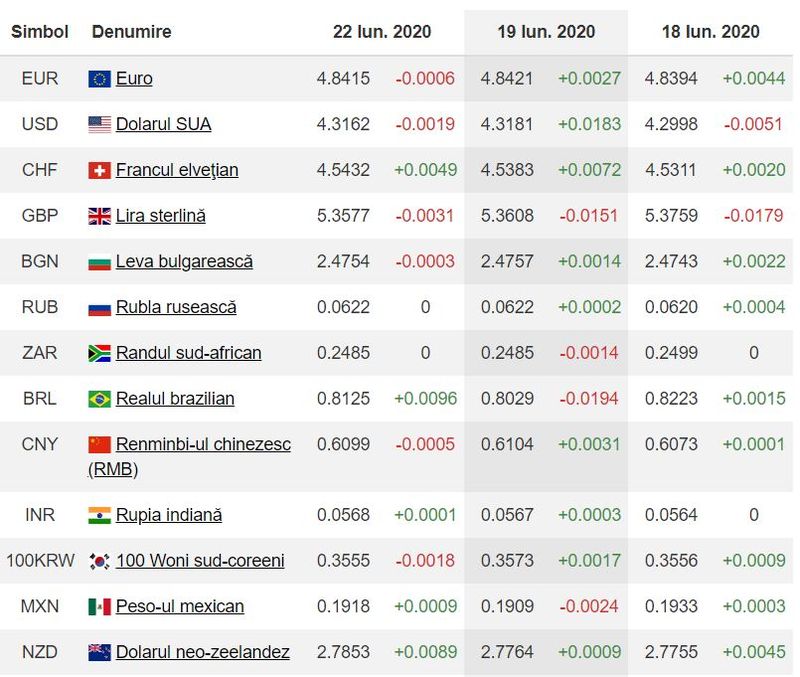Screen dimensions: 800x677
Task: Open the Peso-ul mexican link
Action: pyautogui.click(x=179, y=606)
